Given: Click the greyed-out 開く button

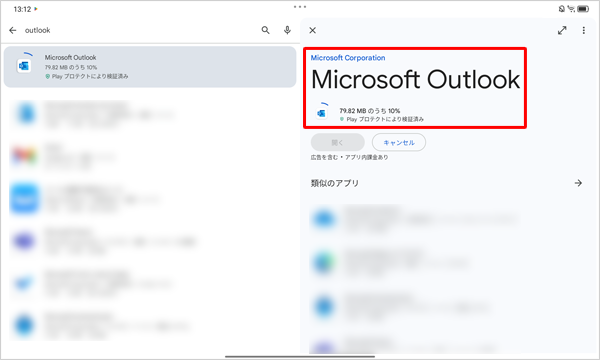Looking at the screenshot, I should 338,142.
